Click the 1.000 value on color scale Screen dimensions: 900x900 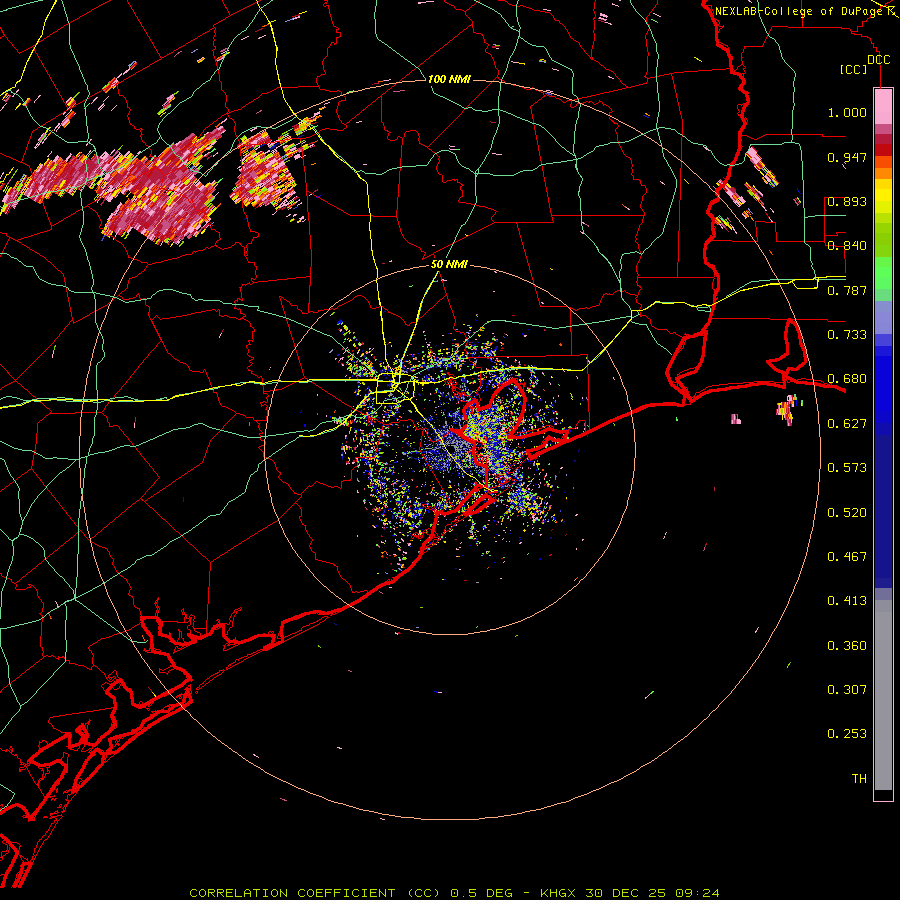(847, 112)
